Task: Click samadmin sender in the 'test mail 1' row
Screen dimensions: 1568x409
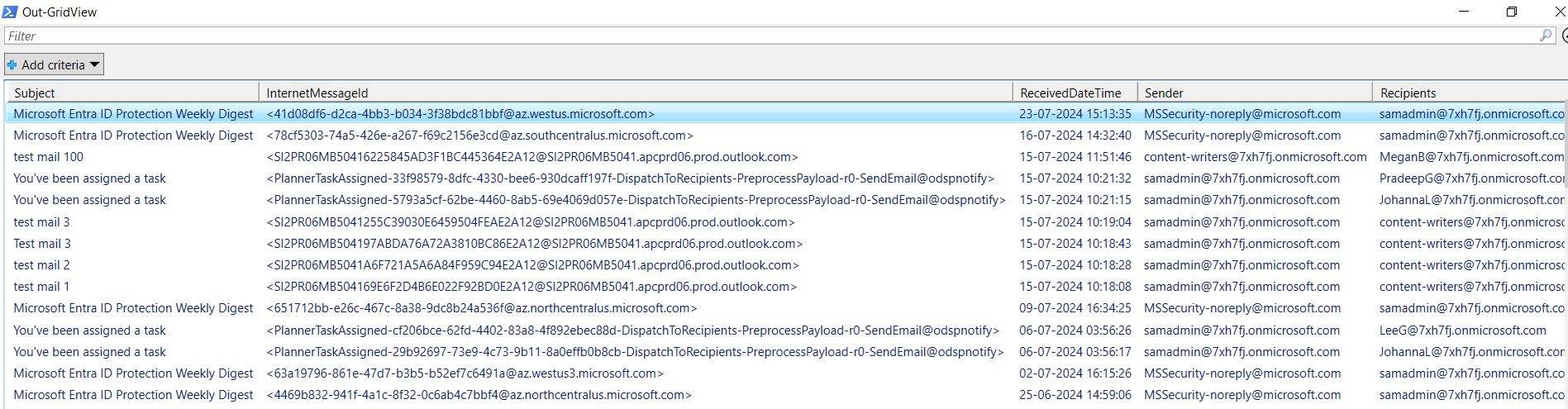Action: 1242,287
